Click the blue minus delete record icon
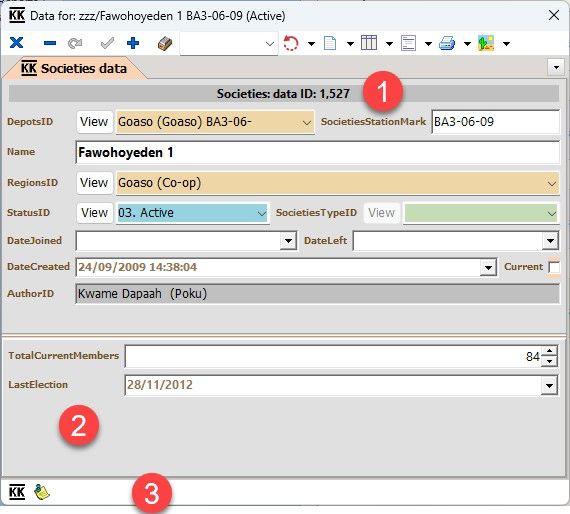Screen dimensions: 570x514 [x=49, y=43]
